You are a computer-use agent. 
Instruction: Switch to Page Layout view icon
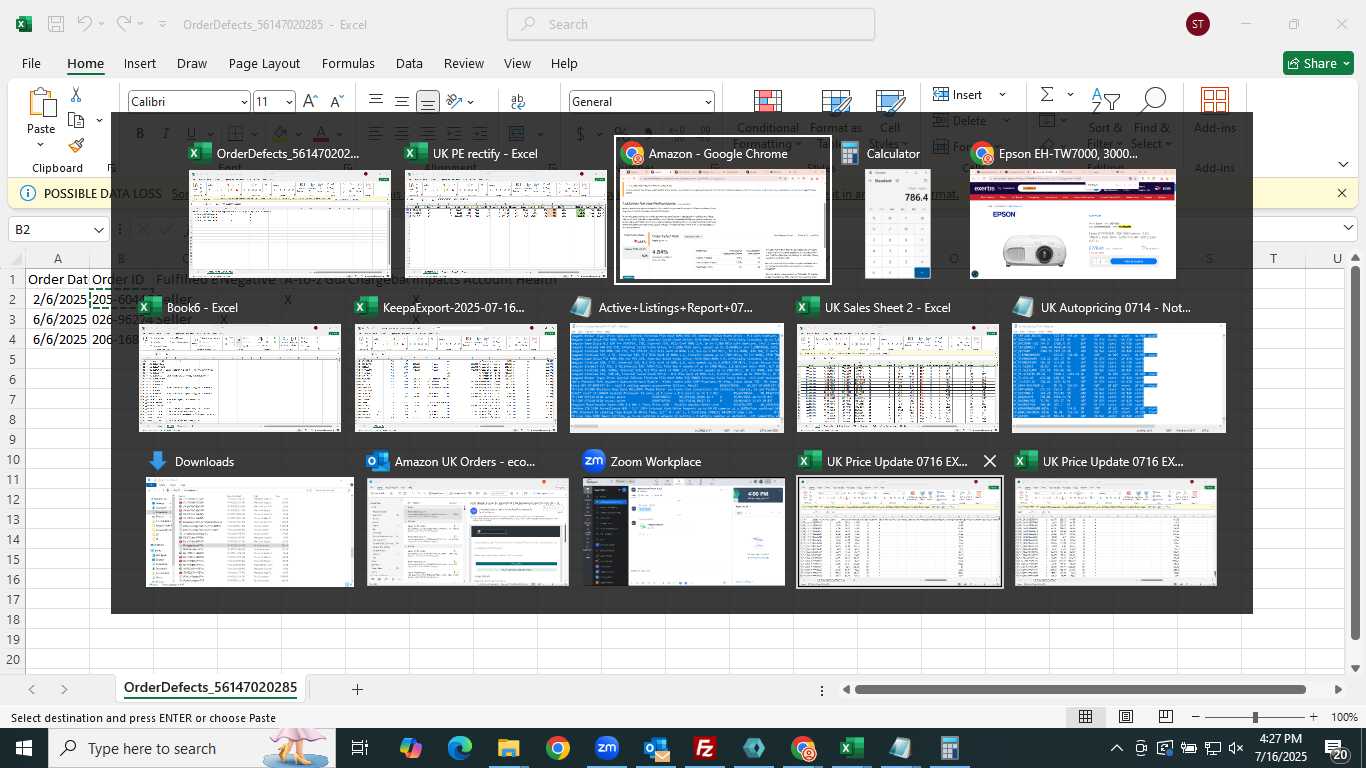tap(1125, 717)
